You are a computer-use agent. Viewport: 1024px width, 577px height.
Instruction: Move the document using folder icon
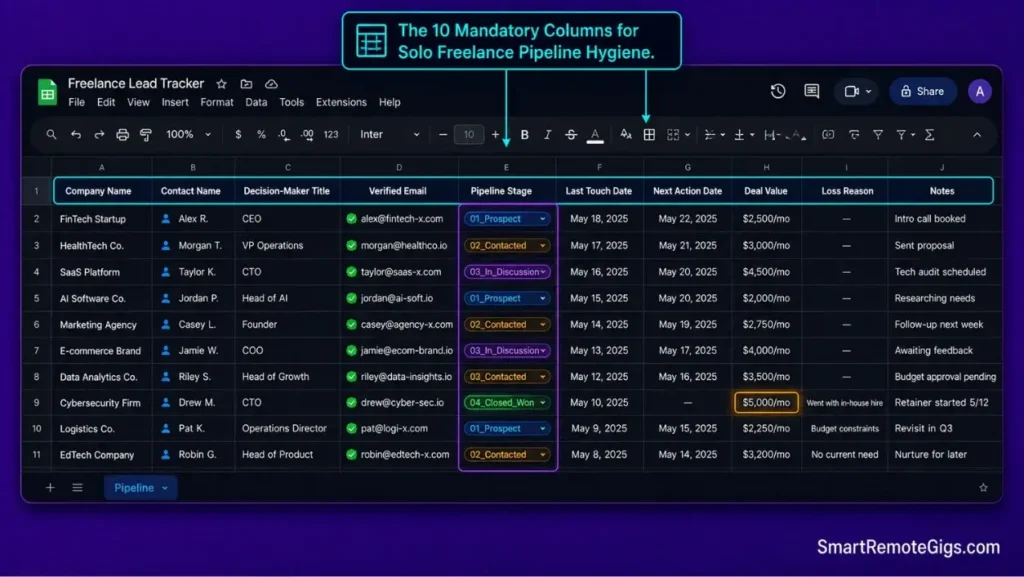click(246, 84)
